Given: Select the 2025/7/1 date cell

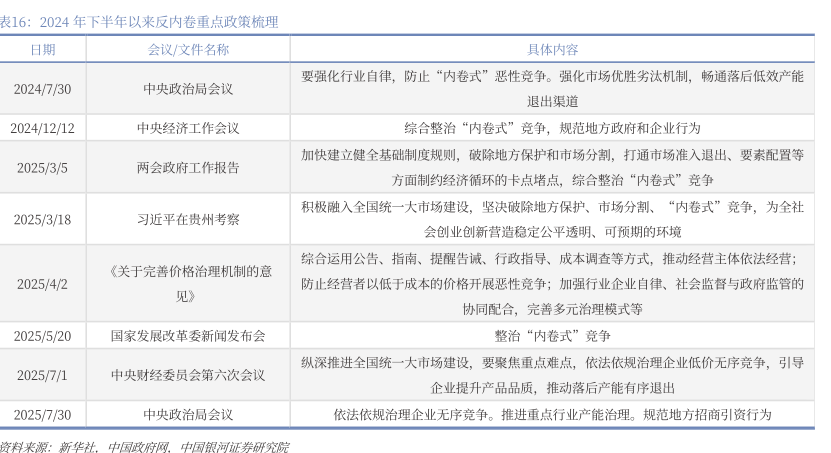Looking at the screenshot, I should [x=42, y=375].
